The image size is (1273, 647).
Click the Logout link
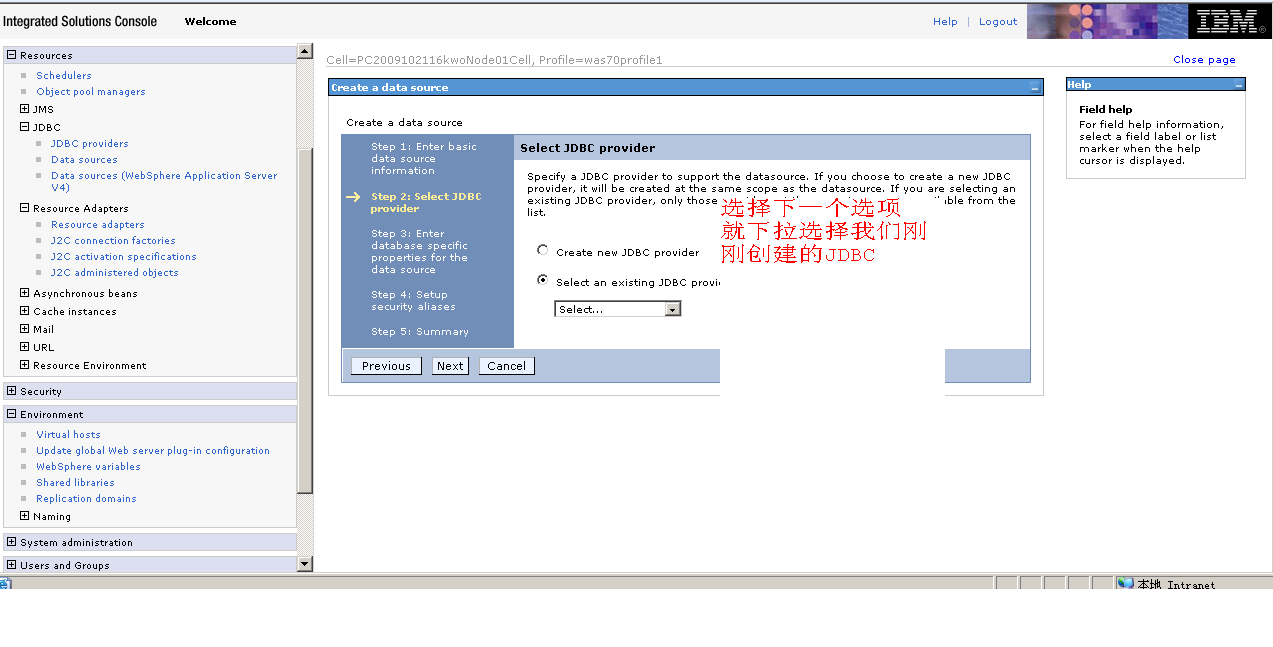pos(998,22)
